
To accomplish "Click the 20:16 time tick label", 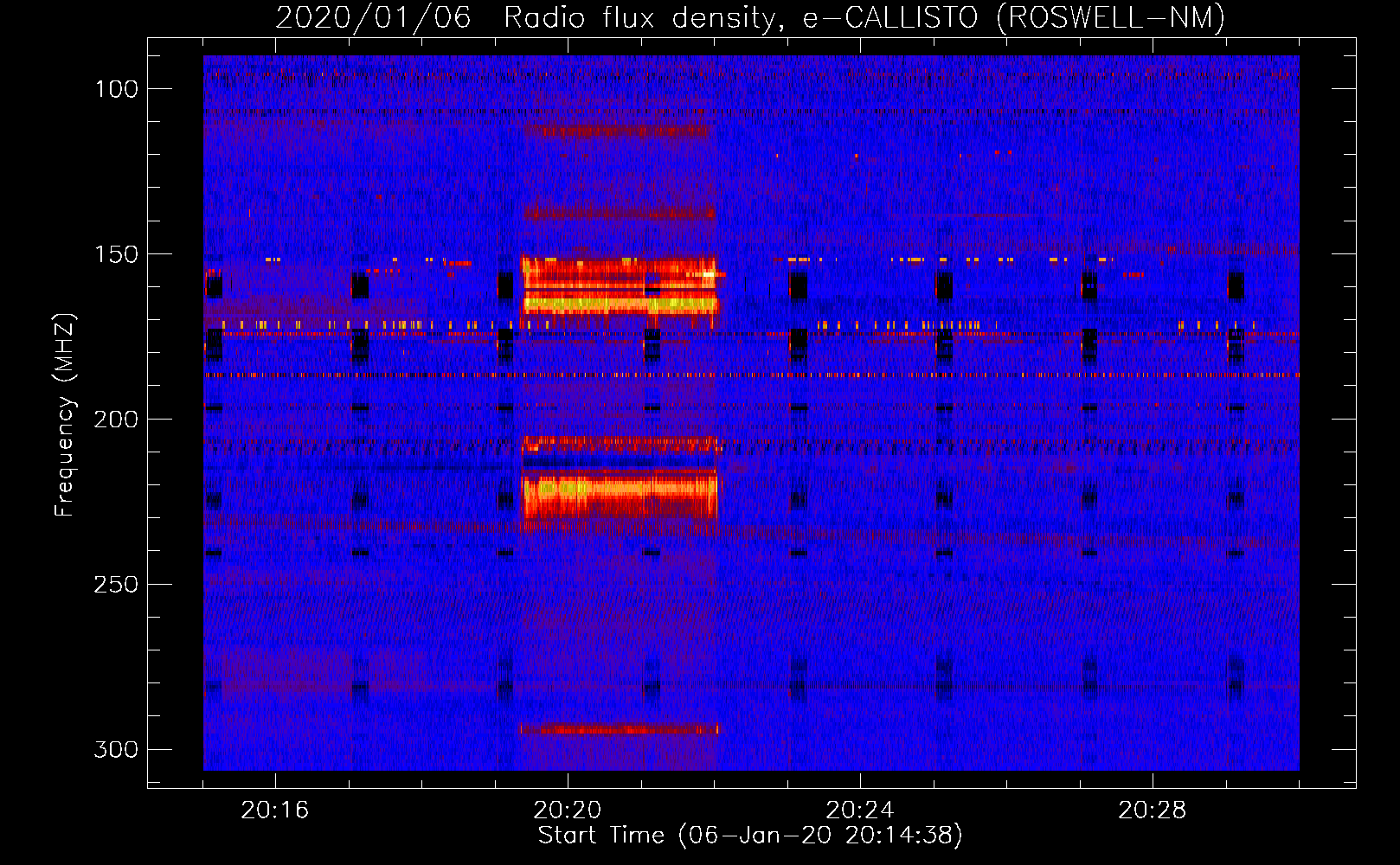I will point(275,811).
